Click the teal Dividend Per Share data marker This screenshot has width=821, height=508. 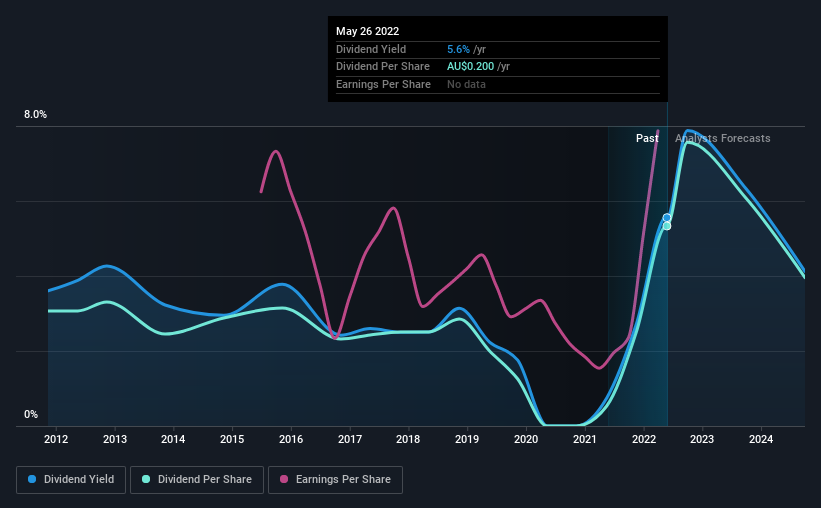click(x=667, y=226)
